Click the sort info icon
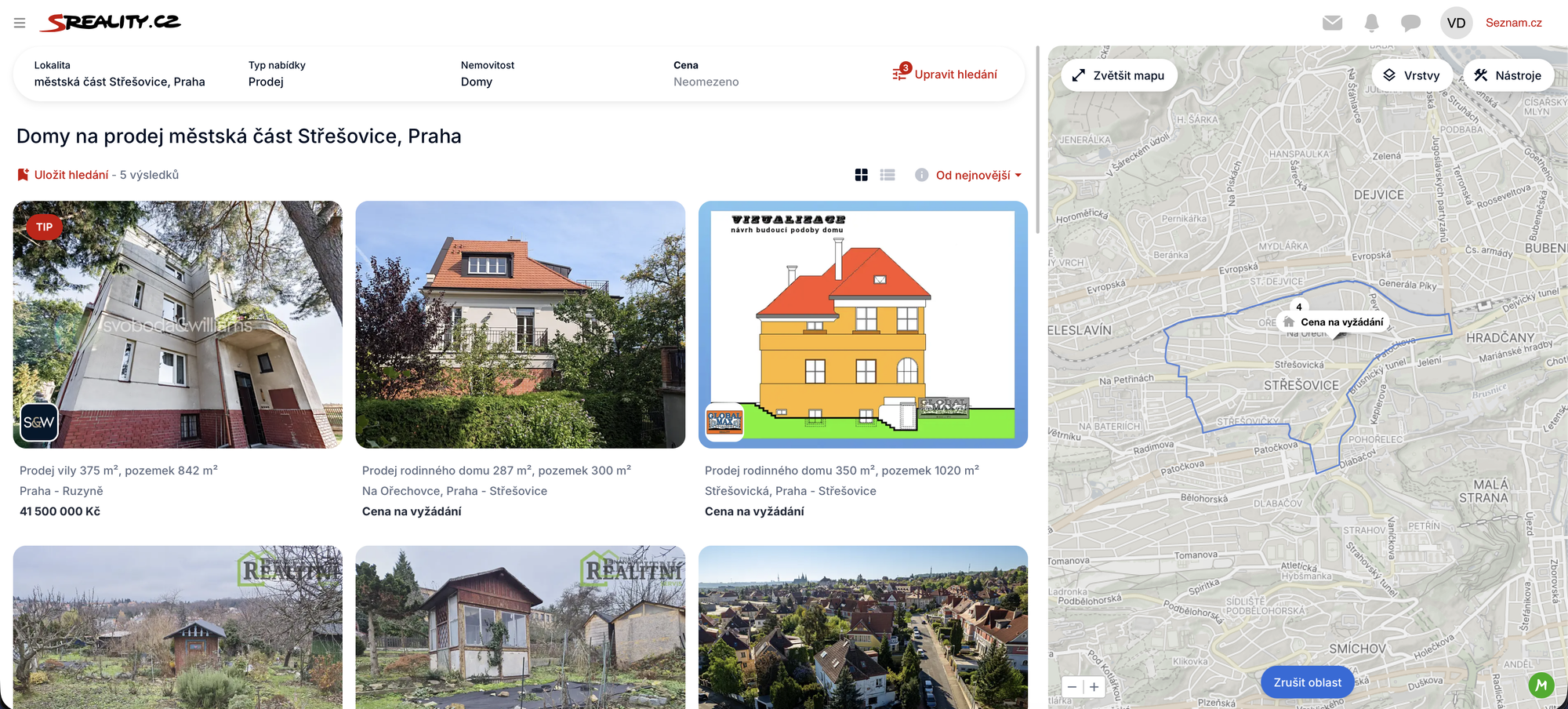1568x709 pixels. [921, 175]
